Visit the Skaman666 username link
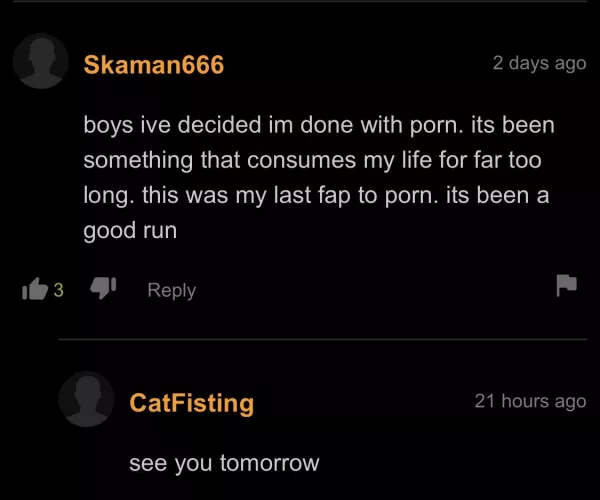 click(x=154, y=64)
